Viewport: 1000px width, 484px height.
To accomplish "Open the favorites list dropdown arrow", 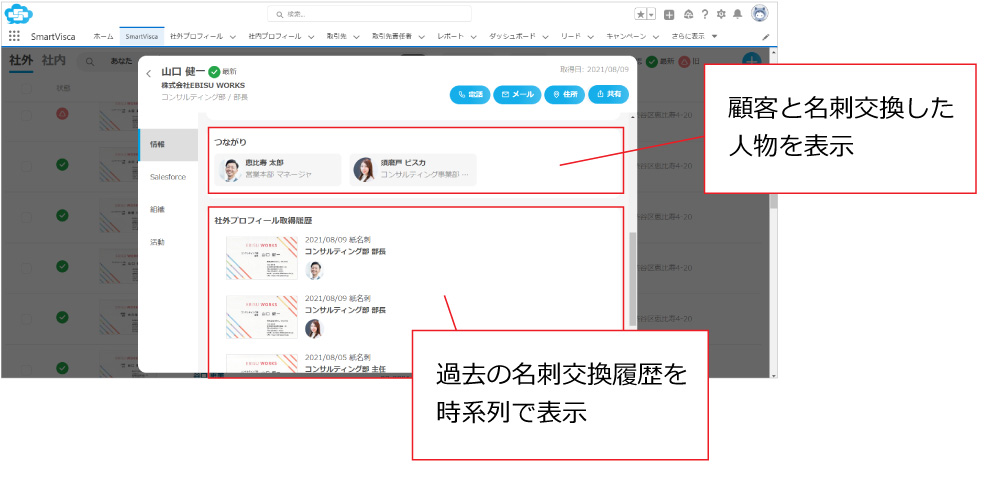I will coord(652,14).
